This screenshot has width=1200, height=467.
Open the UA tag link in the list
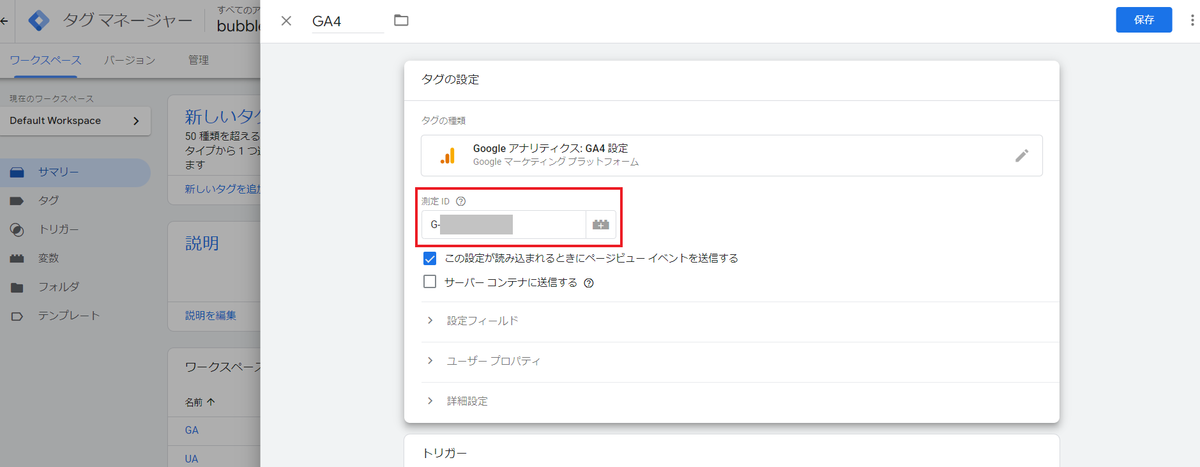click(x=192, y=459)
